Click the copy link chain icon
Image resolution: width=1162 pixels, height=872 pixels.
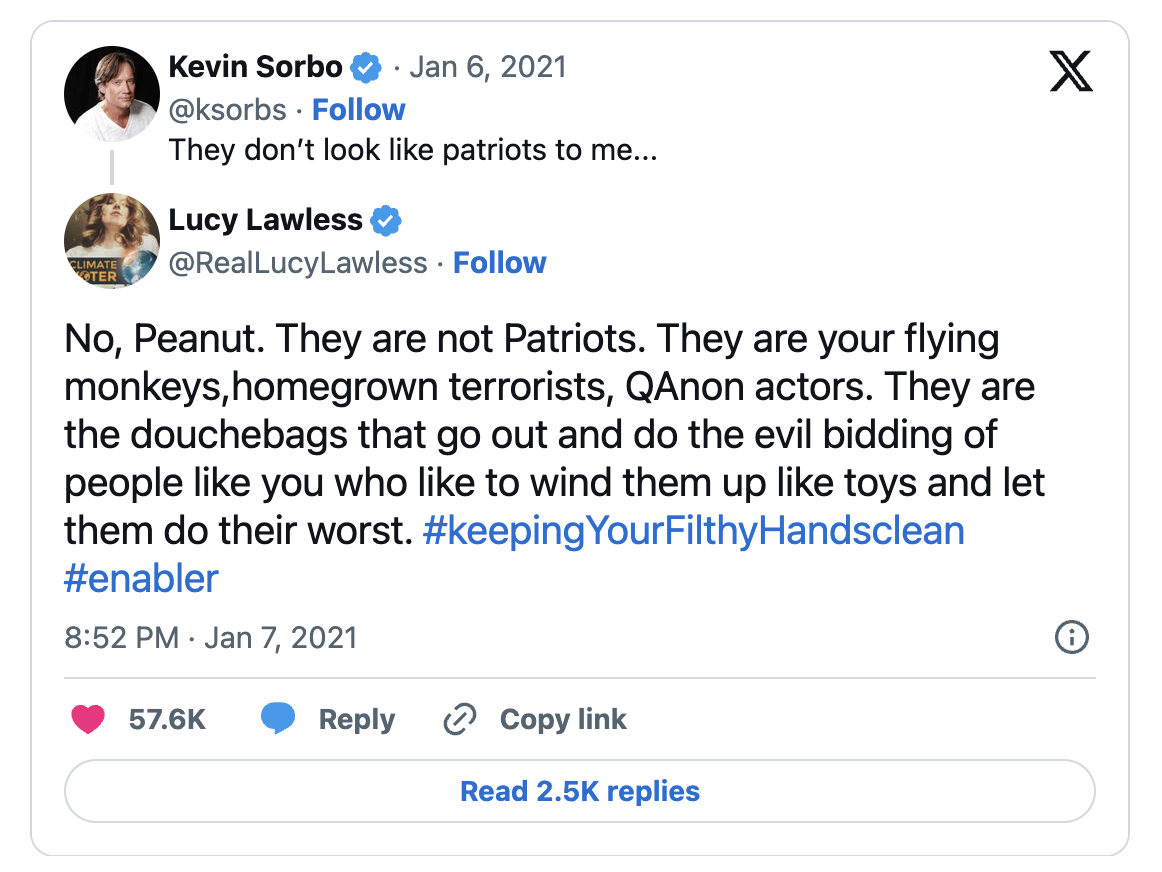click(459, 719)
